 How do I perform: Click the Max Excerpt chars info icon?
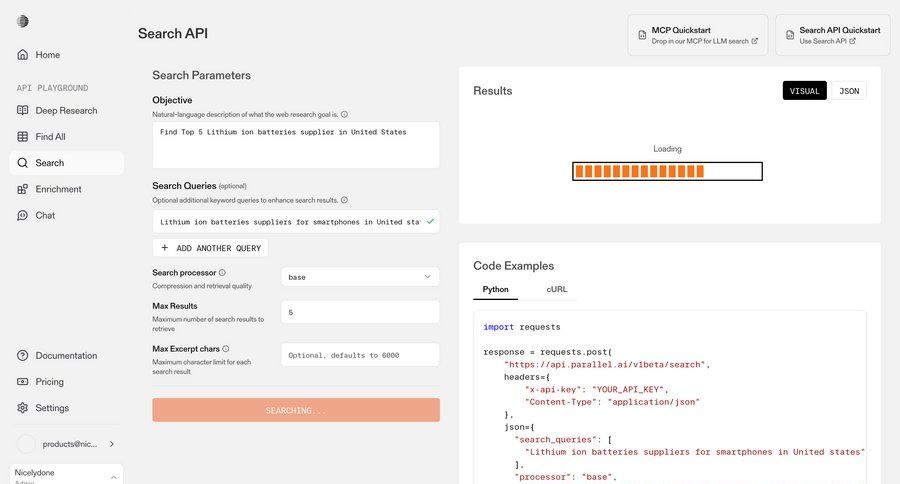click(226, 348)
